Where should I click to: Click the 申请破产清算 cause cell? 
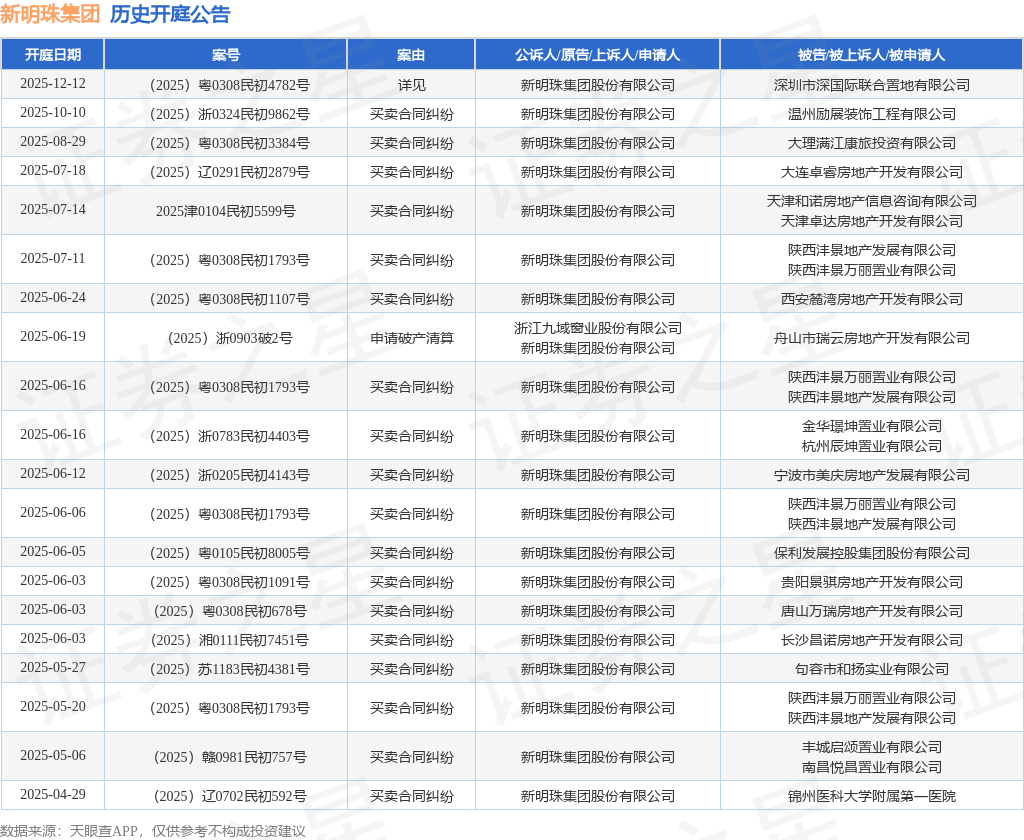click(411, 338)
